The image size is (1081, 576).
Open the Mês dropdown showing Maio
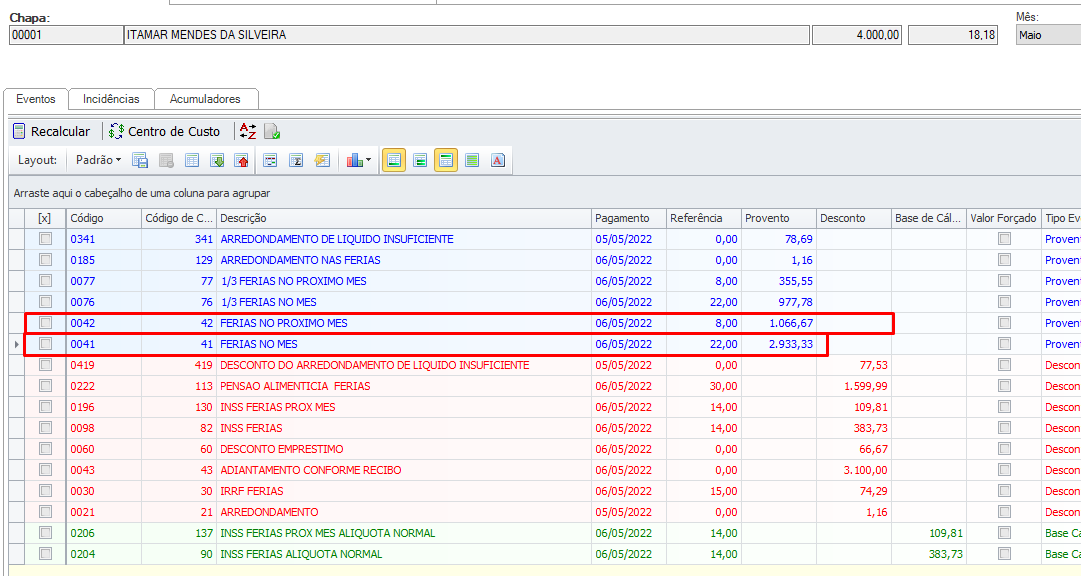[1048, 35]
